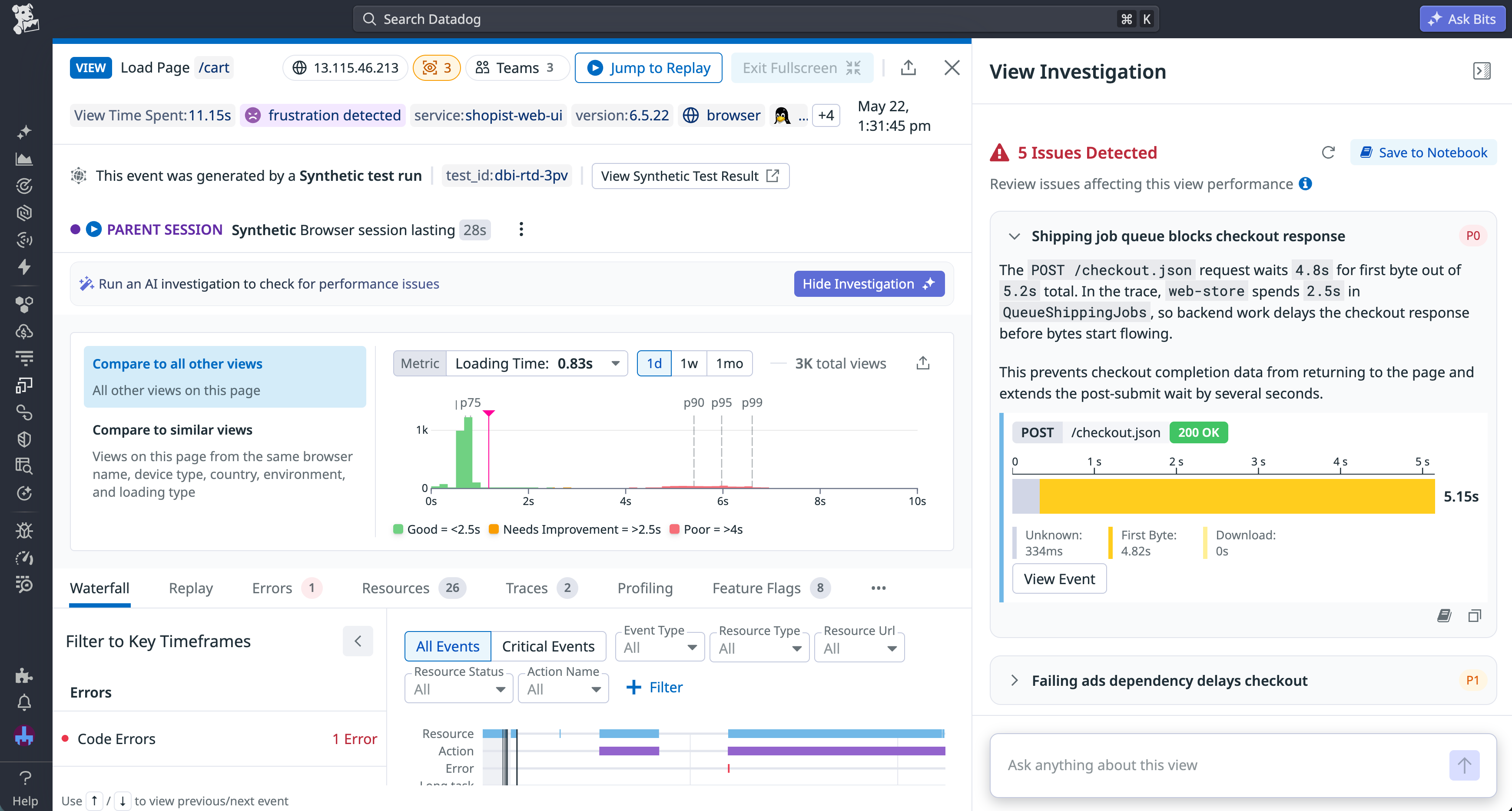The height and width of the screenshot is (811, 1512).
Task: Collapse the Shipping job queue issue
Action: (x=1014, y=236)
